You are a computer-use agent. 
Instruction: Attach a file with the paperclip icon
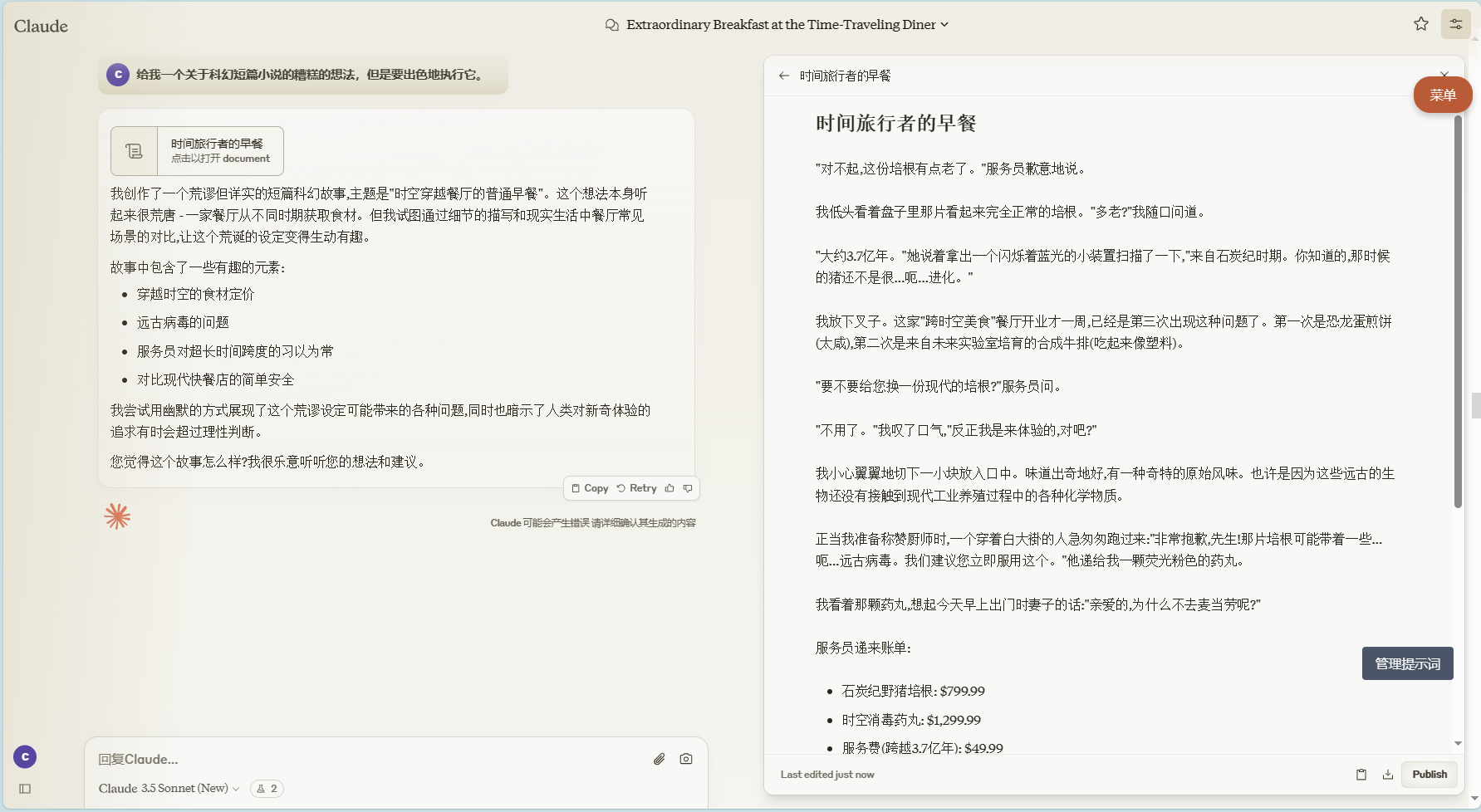tap(660, 758)
